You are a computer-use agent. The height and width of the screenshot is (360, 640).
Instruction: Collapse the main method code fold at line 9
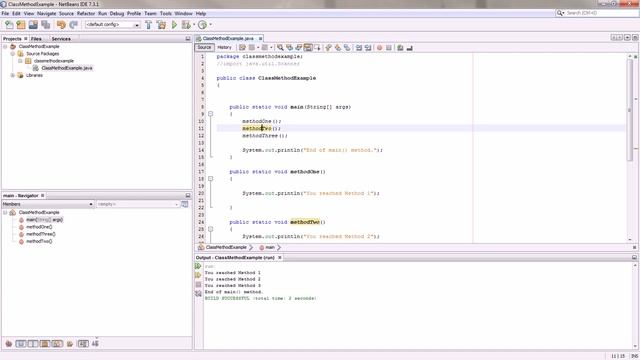point(211,114)
